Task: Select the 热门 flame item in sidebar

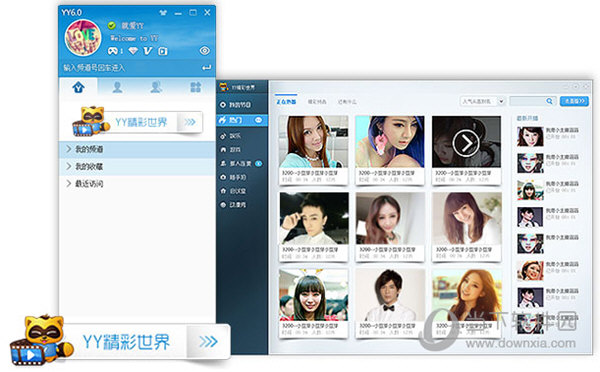Action: point(242,120)
